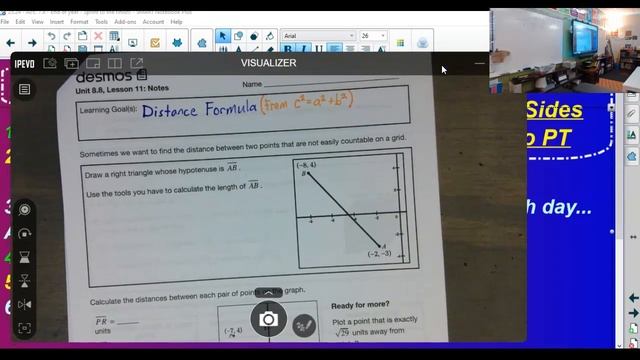Expand the IPEVO capture panel chevron

pos(269,293)
